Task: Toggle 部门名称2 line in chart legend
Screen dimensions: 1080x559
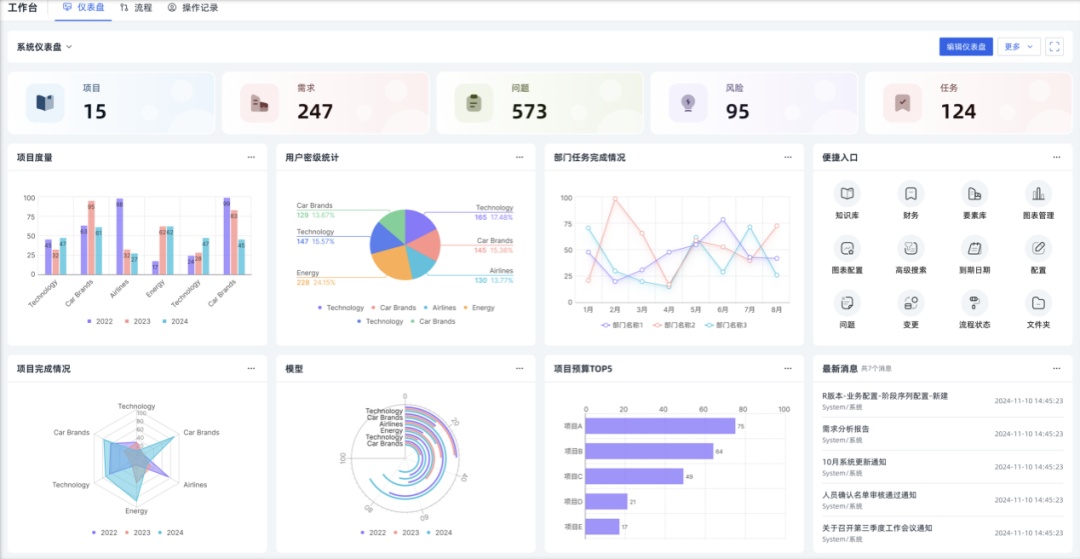Action: click(674, 325)
